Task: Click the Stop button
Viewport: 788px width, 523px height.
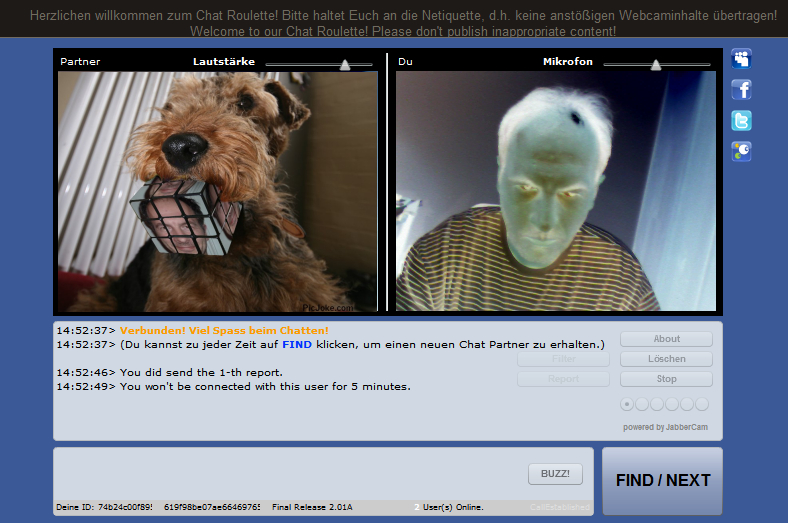Action: click(x=666, y=379)
